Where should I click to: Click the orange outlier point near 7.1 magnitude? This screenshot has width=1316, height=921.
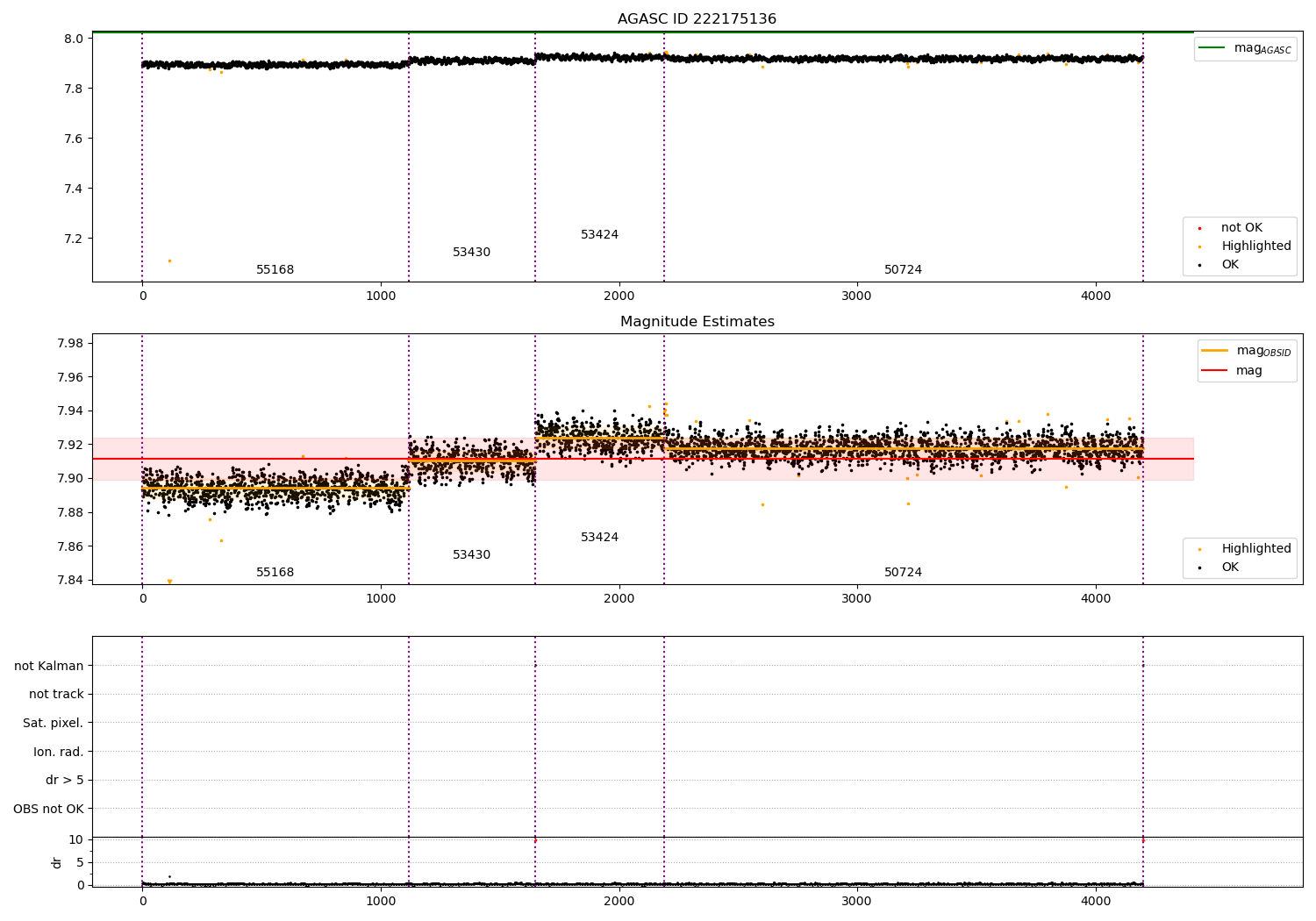(169, 261)
